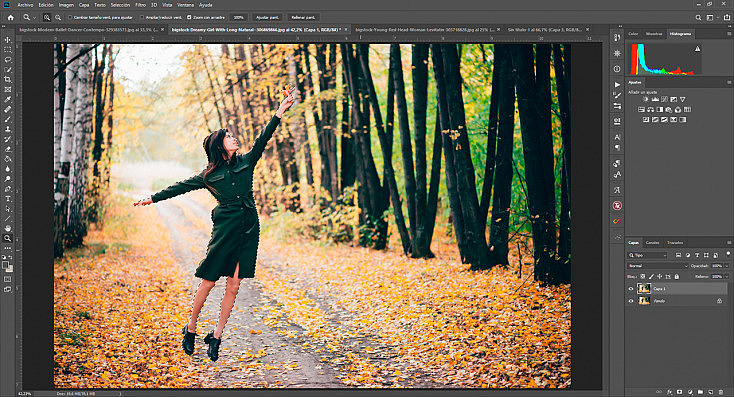Open the Ajustes panel menu

pos(728,82)
